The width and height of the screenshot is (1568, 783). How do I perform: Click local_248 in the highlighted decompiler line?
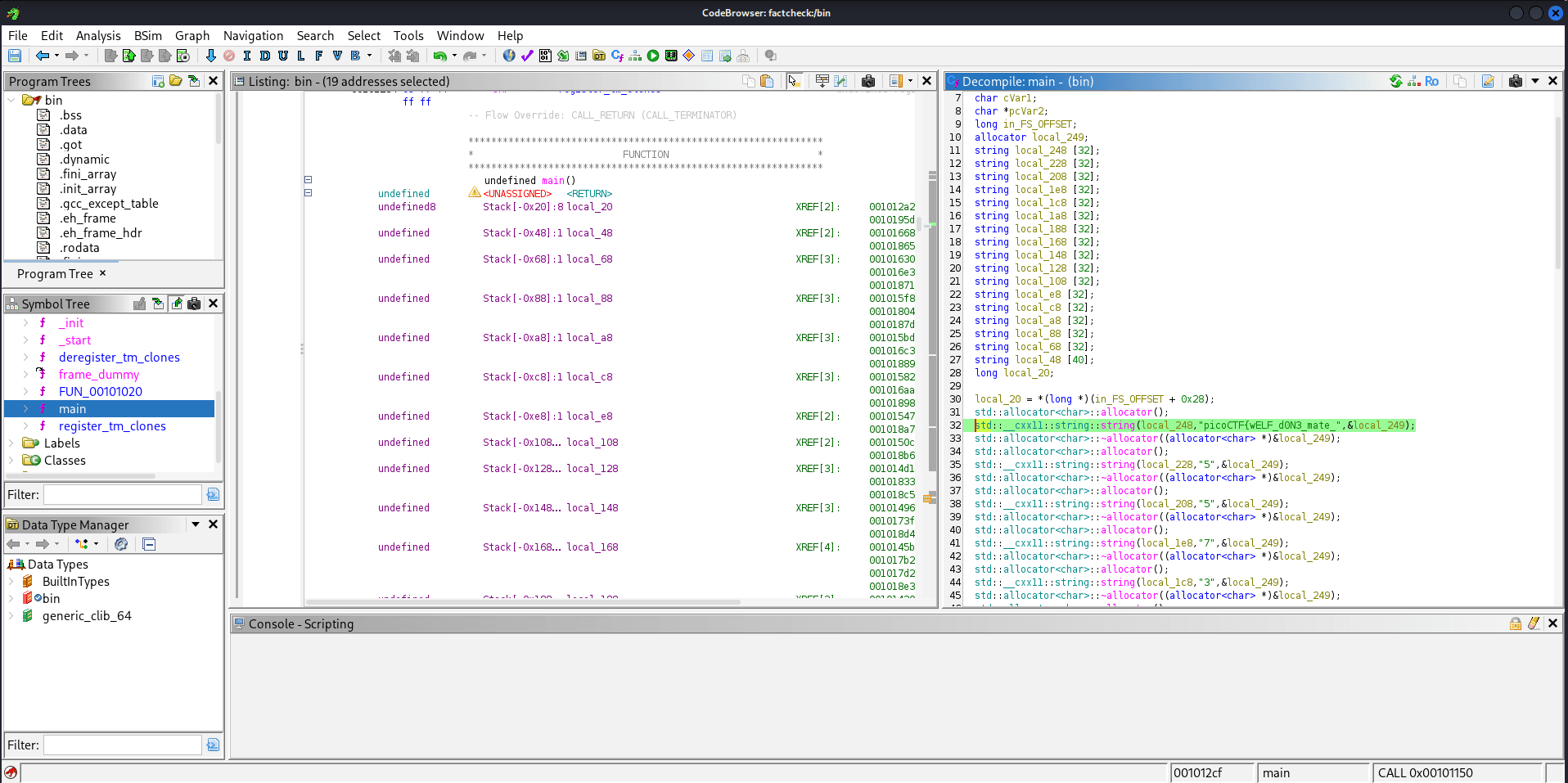(x=1166, y=425)
